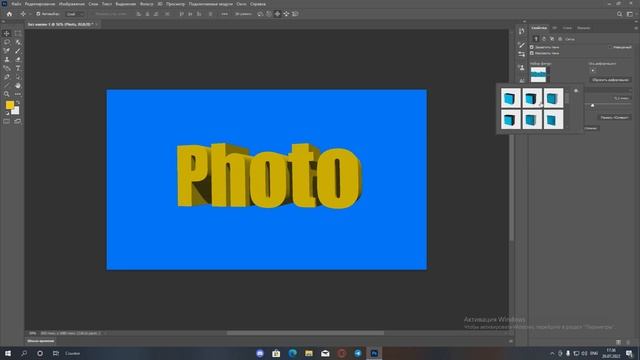
Task: Select the Brush tool
Action: coord(18,51)
